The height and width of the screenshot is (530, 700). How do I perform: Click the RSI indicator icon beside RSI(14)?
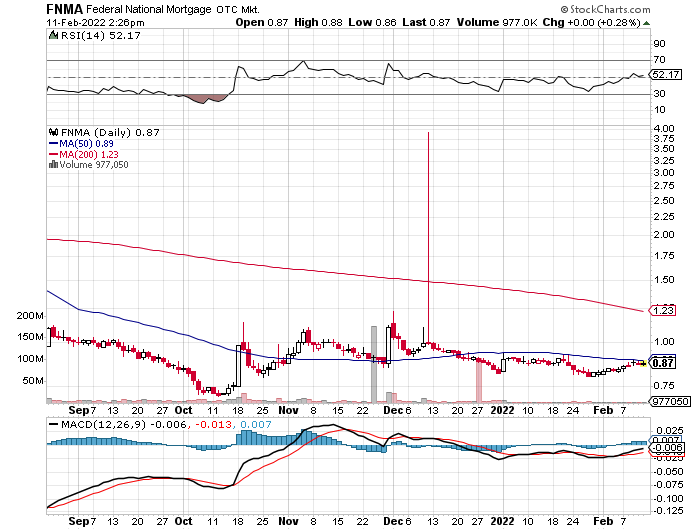[53, 35]
